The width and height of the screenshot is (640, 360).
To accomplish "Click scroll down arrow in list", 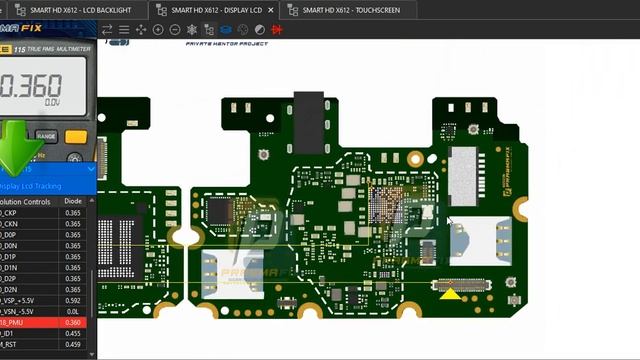I will [x=92, y=355].
